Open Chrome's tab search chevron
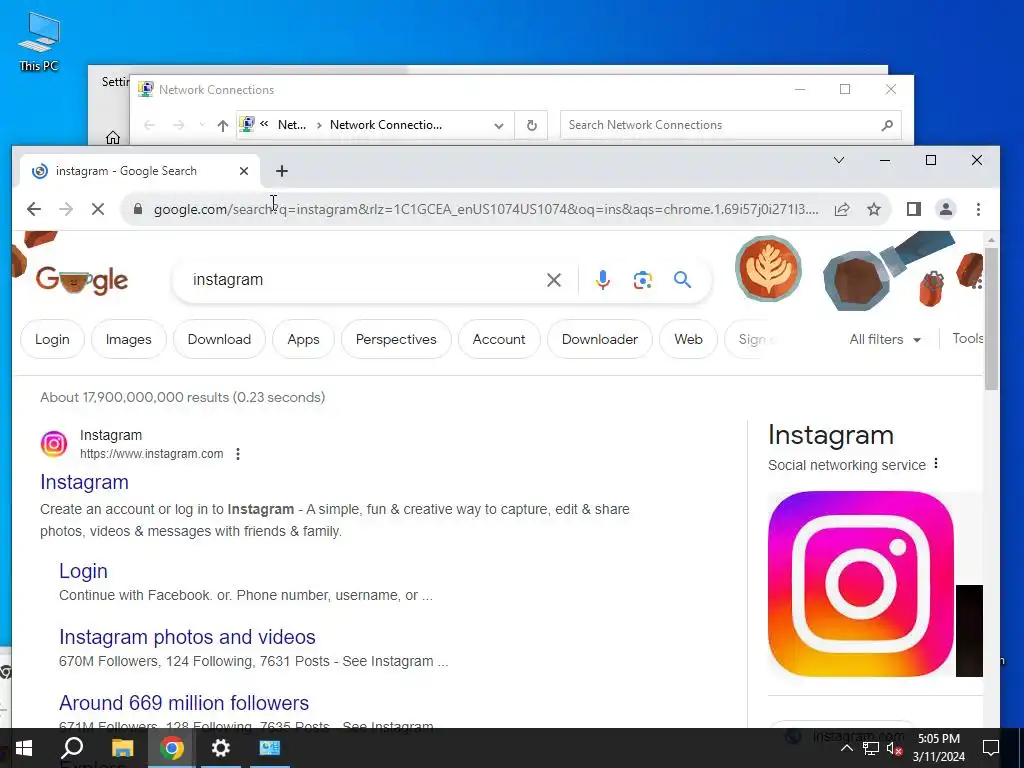This screenshot has height=768, width=1024. [839, 160]
